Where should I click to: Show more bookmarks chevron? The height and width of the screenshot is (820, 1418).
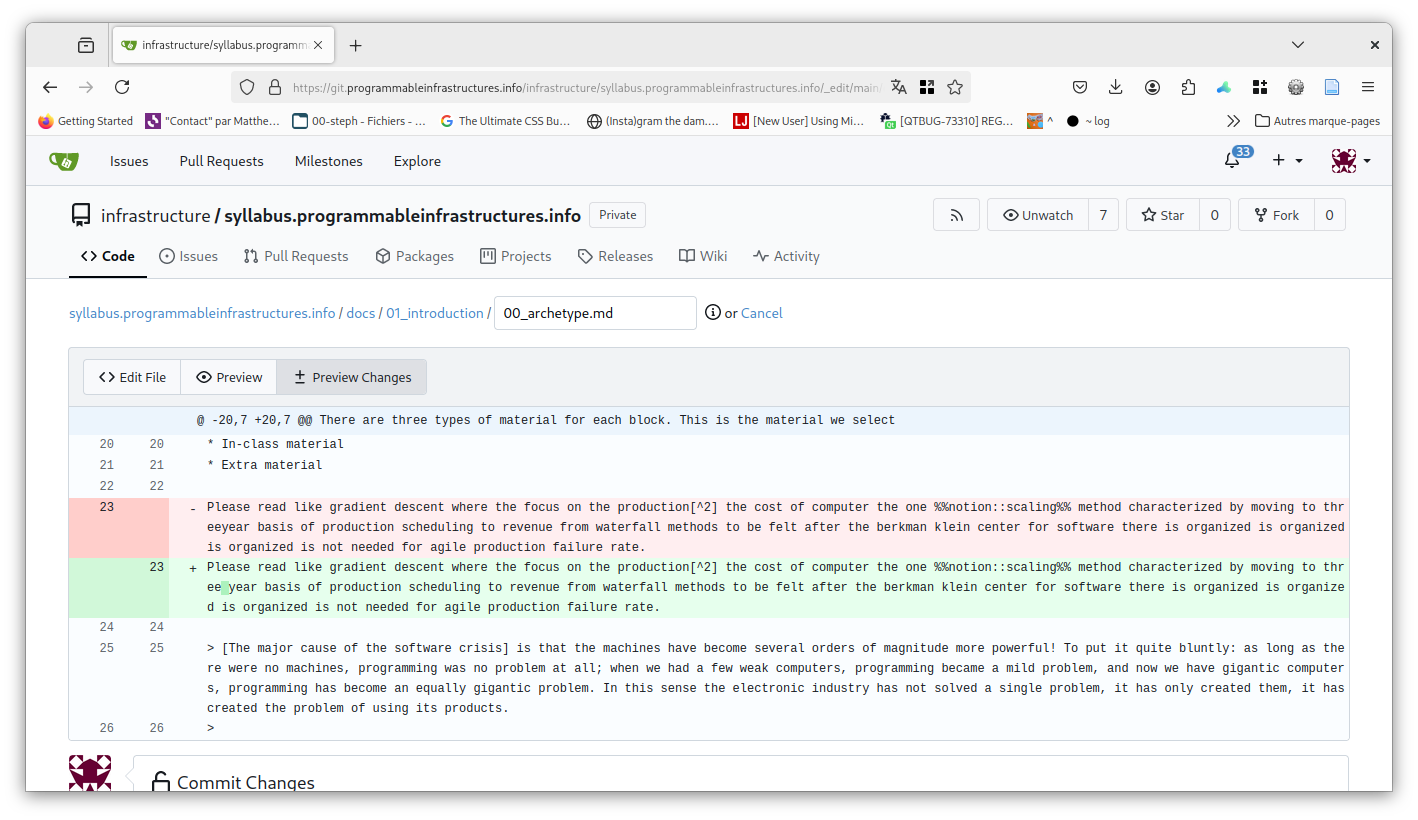1233,121
